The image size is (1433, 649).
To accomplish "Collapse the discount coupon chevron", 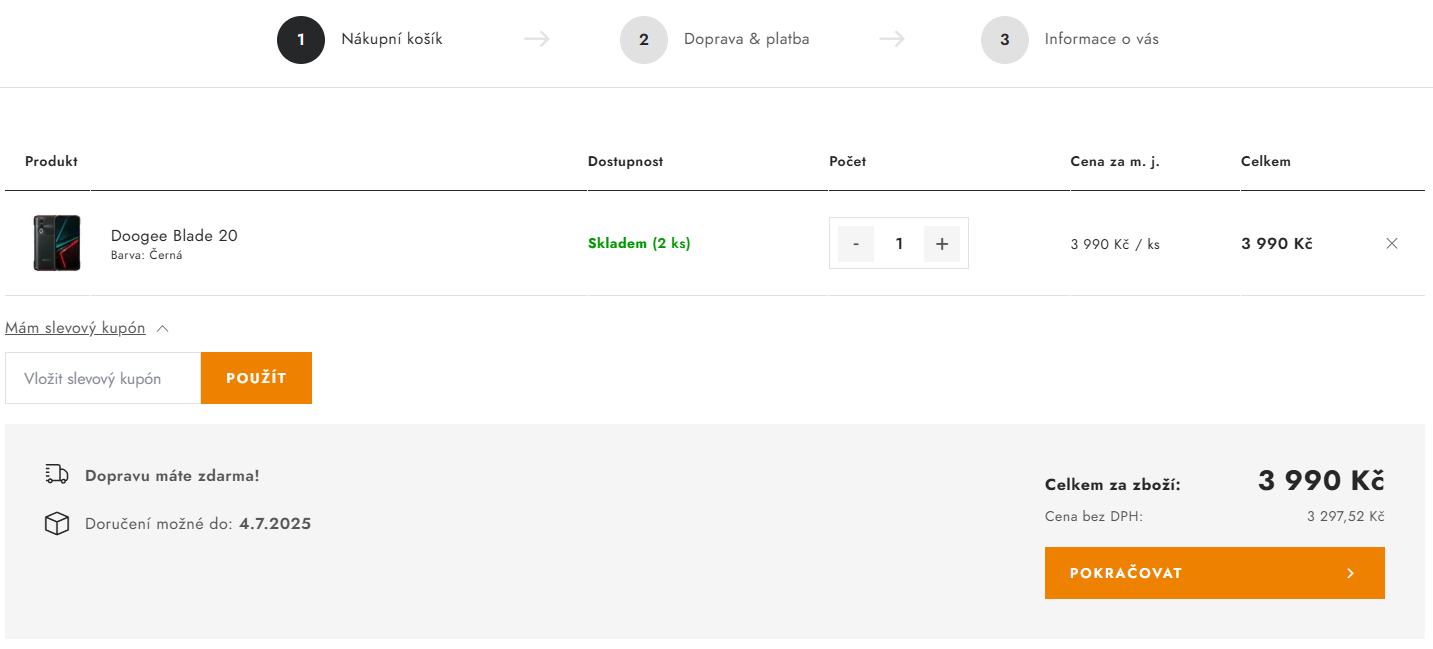I will click(x=163, y=328).
